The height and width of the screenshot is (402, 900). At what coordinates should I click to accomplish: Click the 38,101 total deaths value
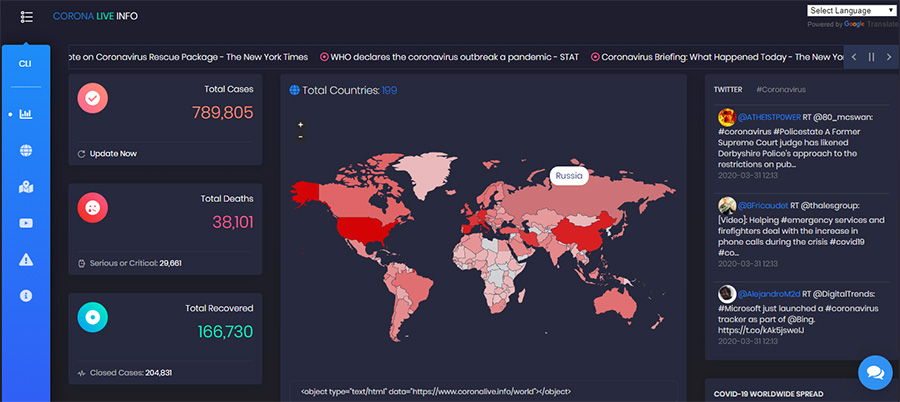point(233,222)
